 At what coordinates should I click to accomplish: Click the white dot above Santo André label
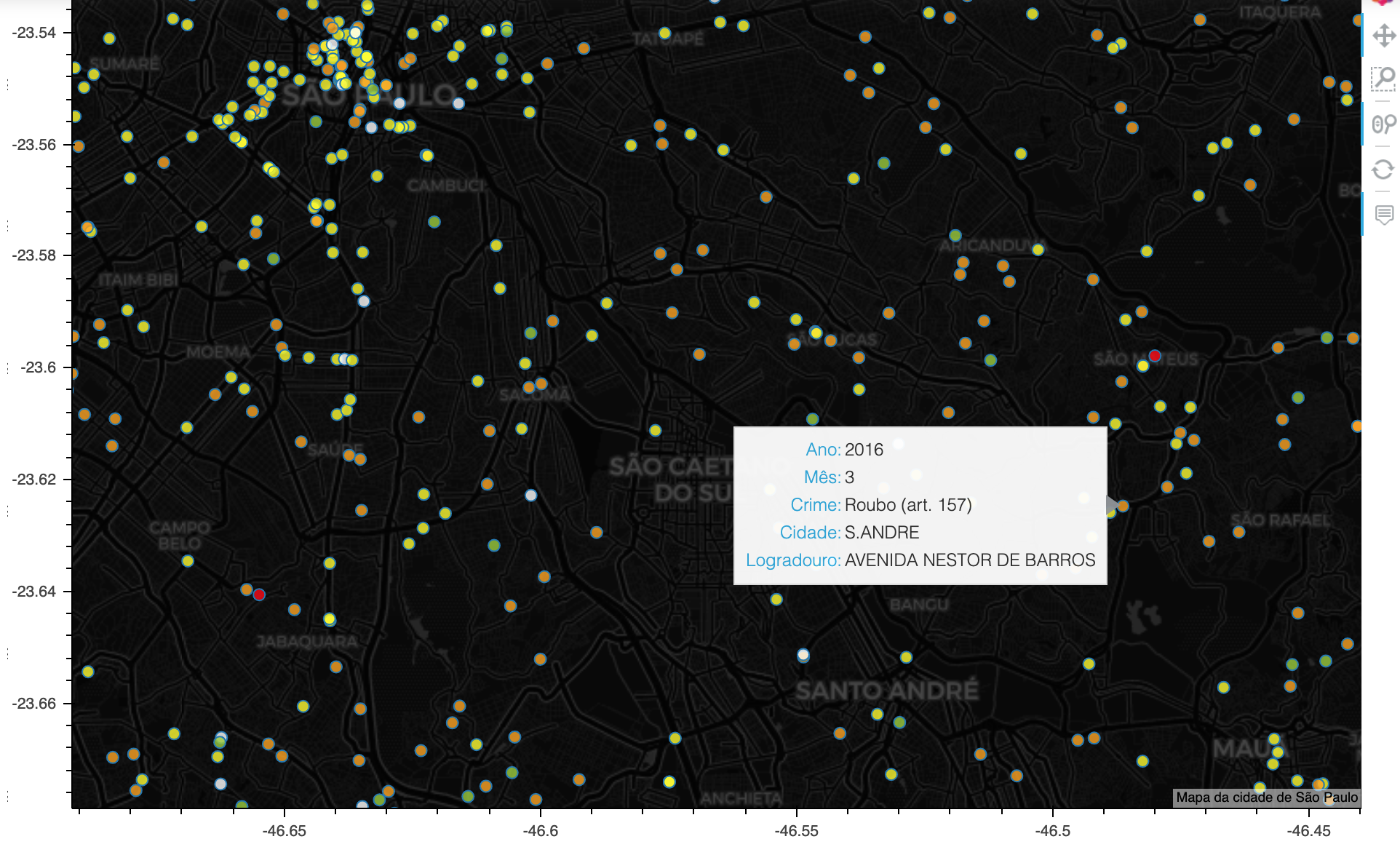tap(803, 655)
